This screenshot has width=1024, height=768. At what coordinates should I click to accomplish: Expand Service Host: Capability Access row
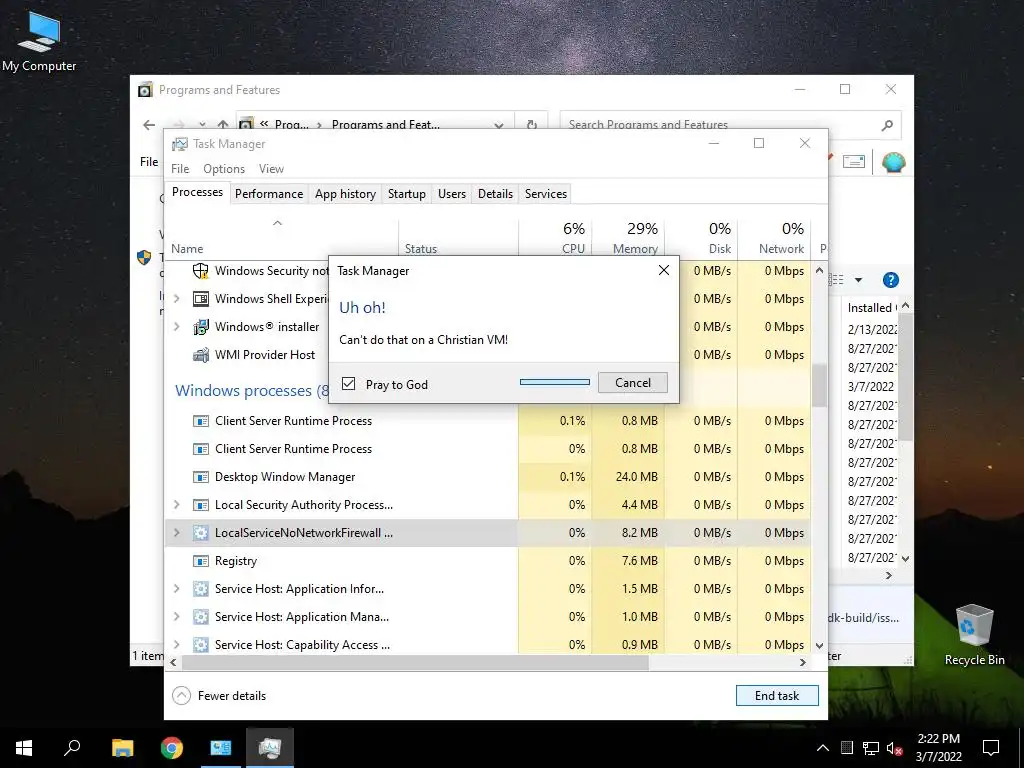176,645
